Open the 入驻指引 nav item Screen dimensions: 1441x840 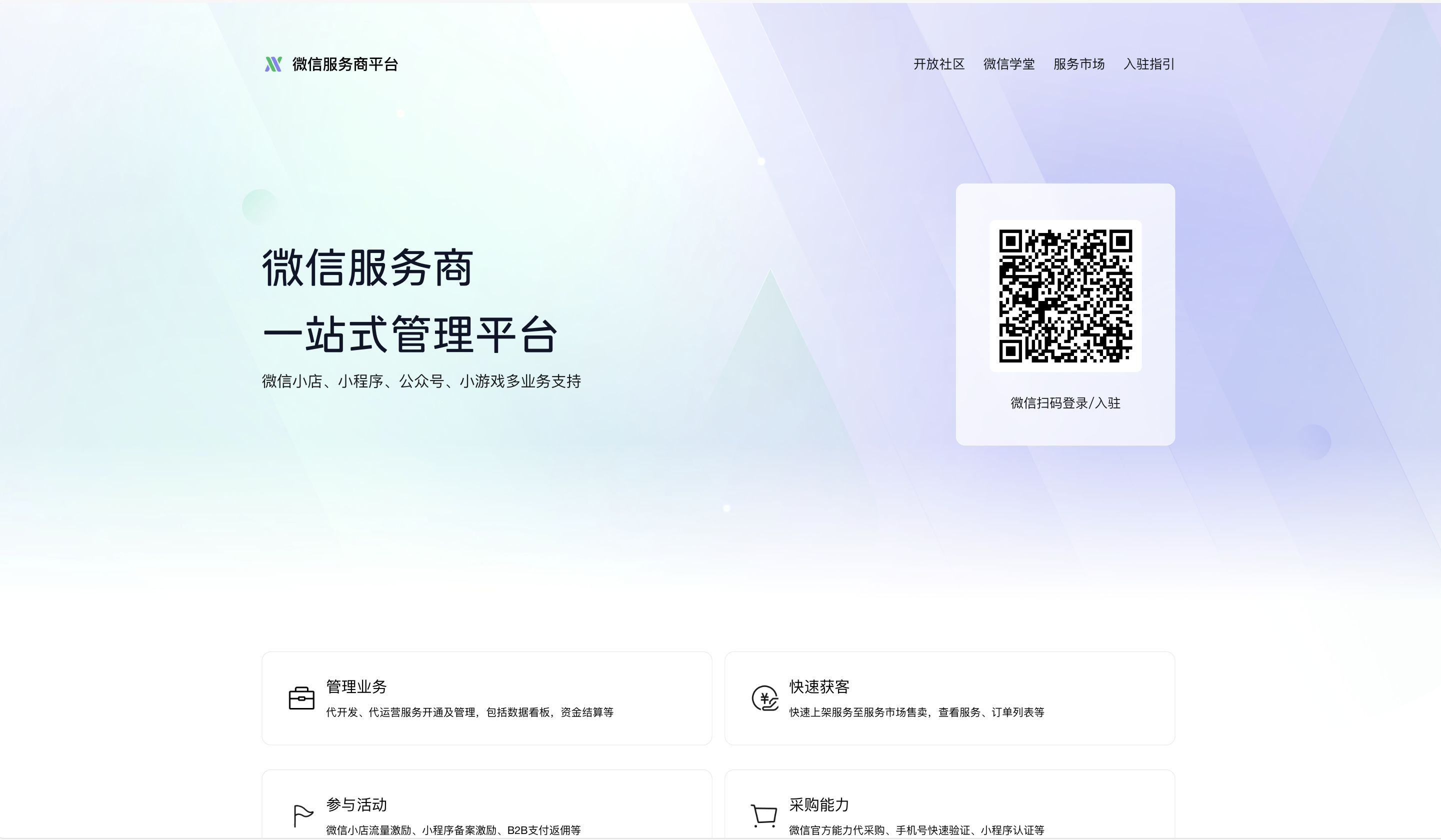[1149, 64]
